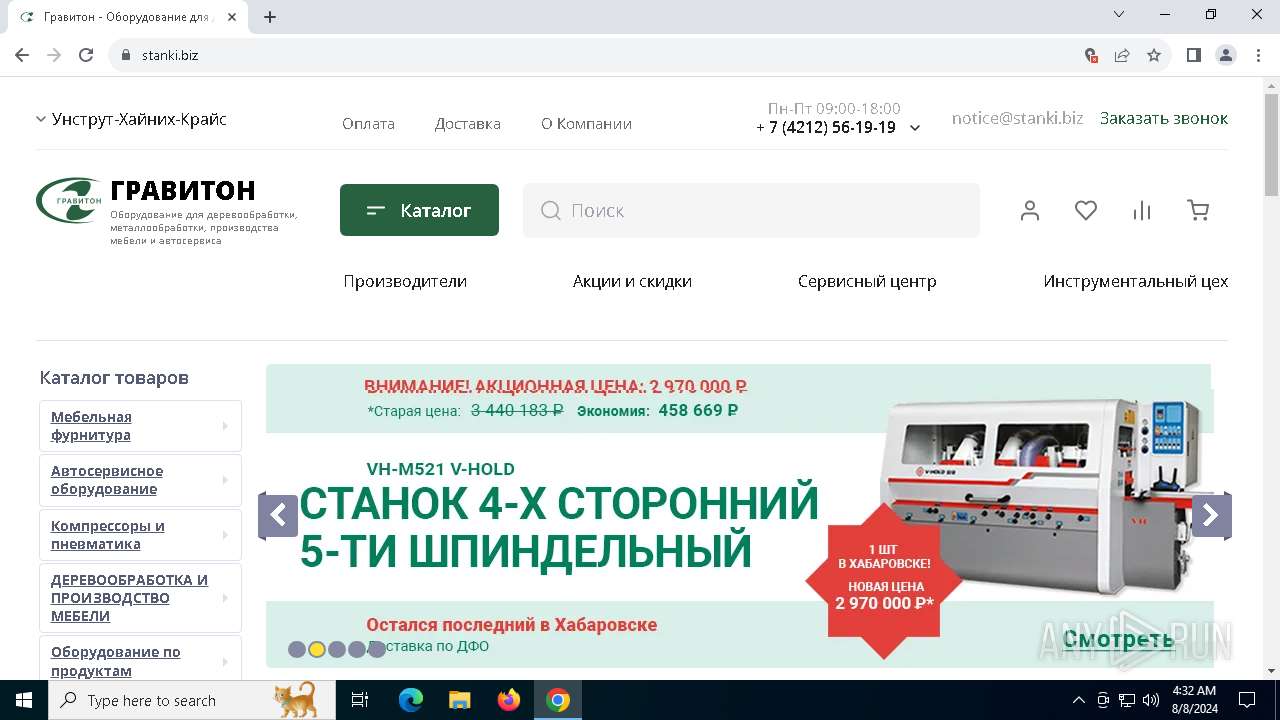Expand Оборудование по продуктам arrow
Screen dimensions: 1280x720
225,661
